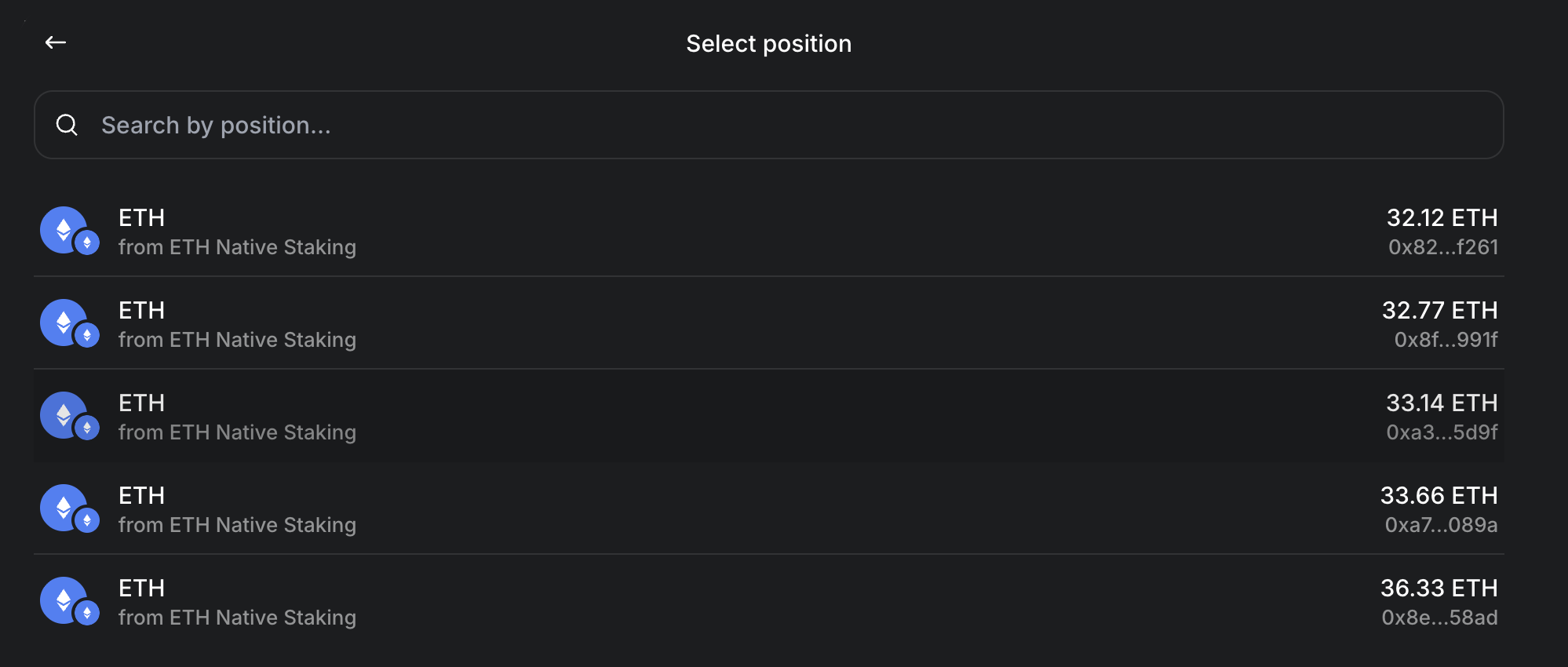This screenshot has height=667, width=1568.
Task: Click the Select position title
Action: (x=768, y=44)
